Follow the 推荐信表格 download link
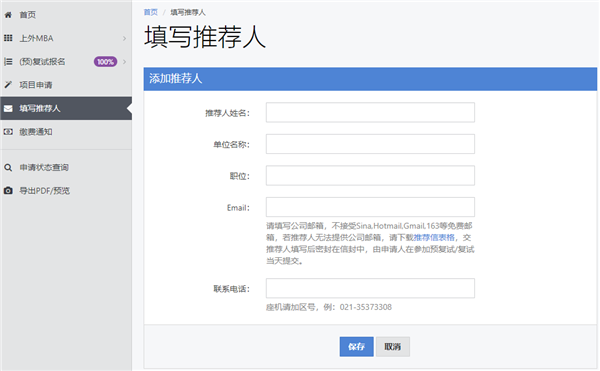 (434, 238)
